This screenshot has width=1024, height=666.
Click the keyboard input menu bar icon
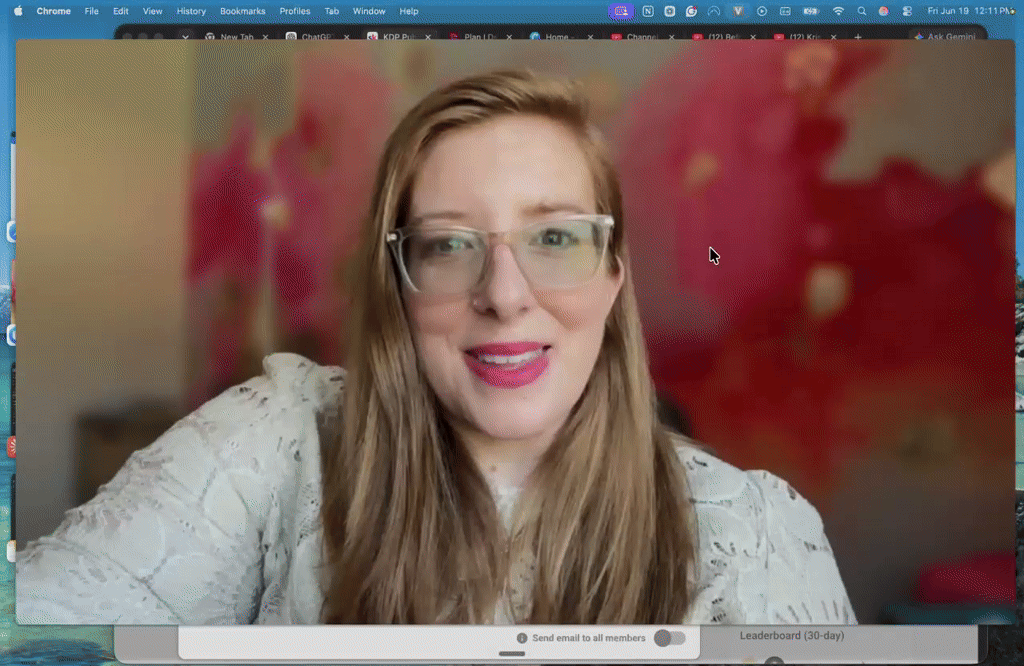(x=785, y=11)
